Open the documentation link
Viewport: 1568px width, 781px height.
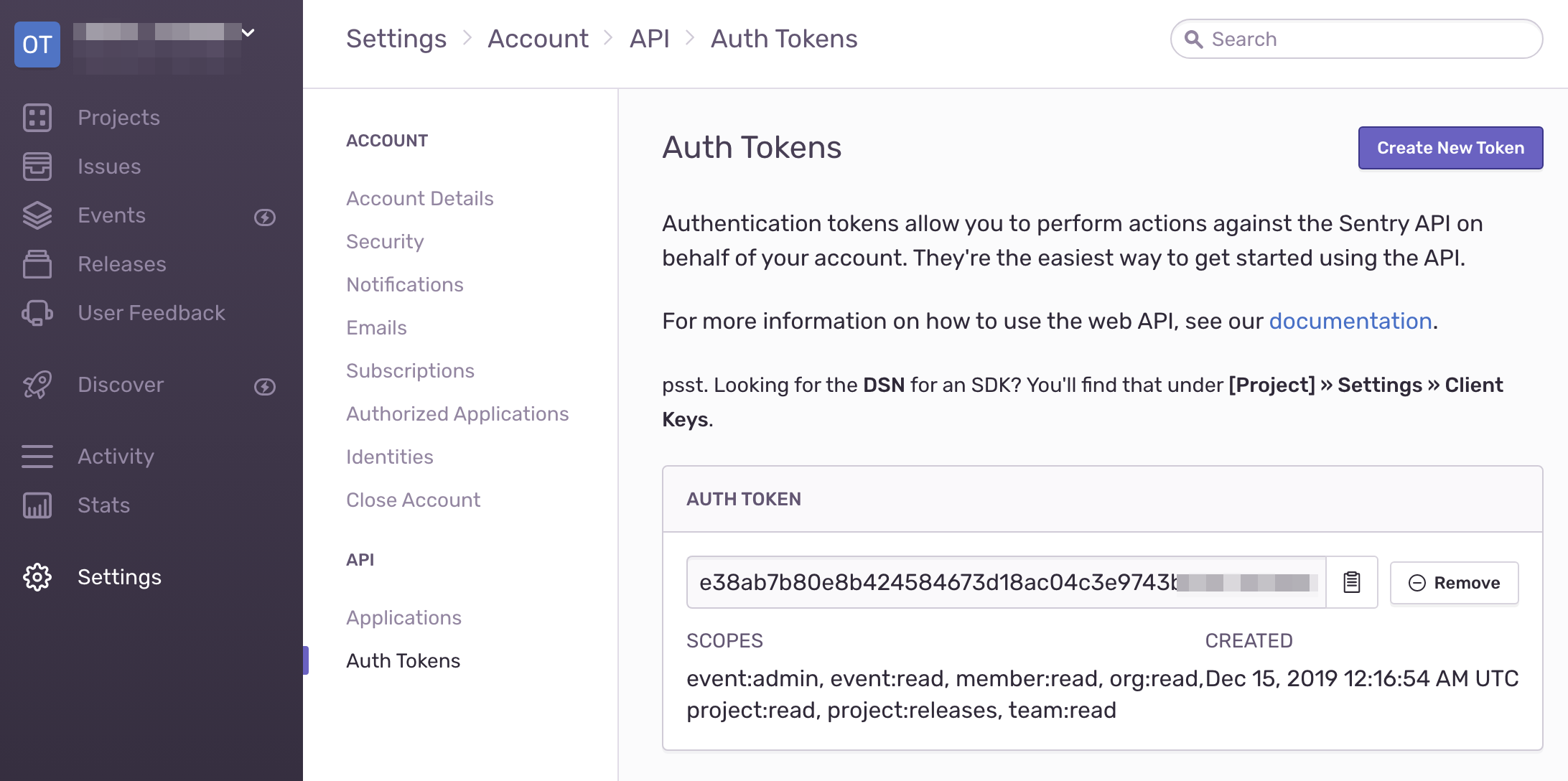pos(1350,321)
